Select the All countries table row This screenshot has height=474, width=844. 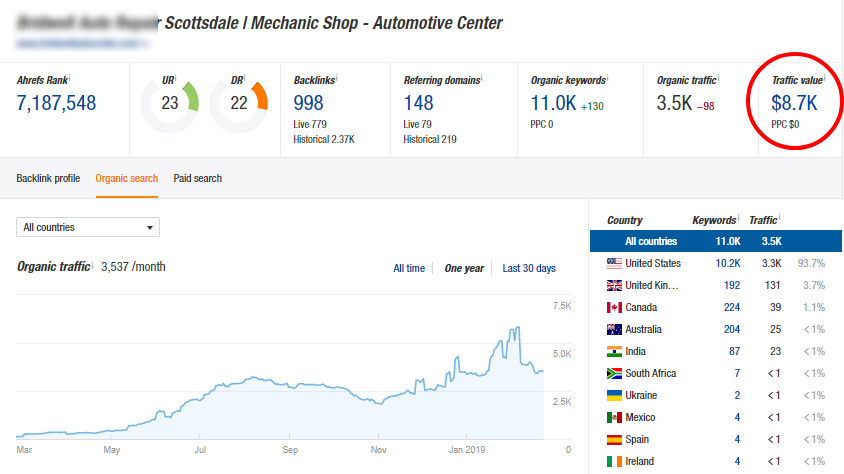pyautogui.click(x=716, y=241)
